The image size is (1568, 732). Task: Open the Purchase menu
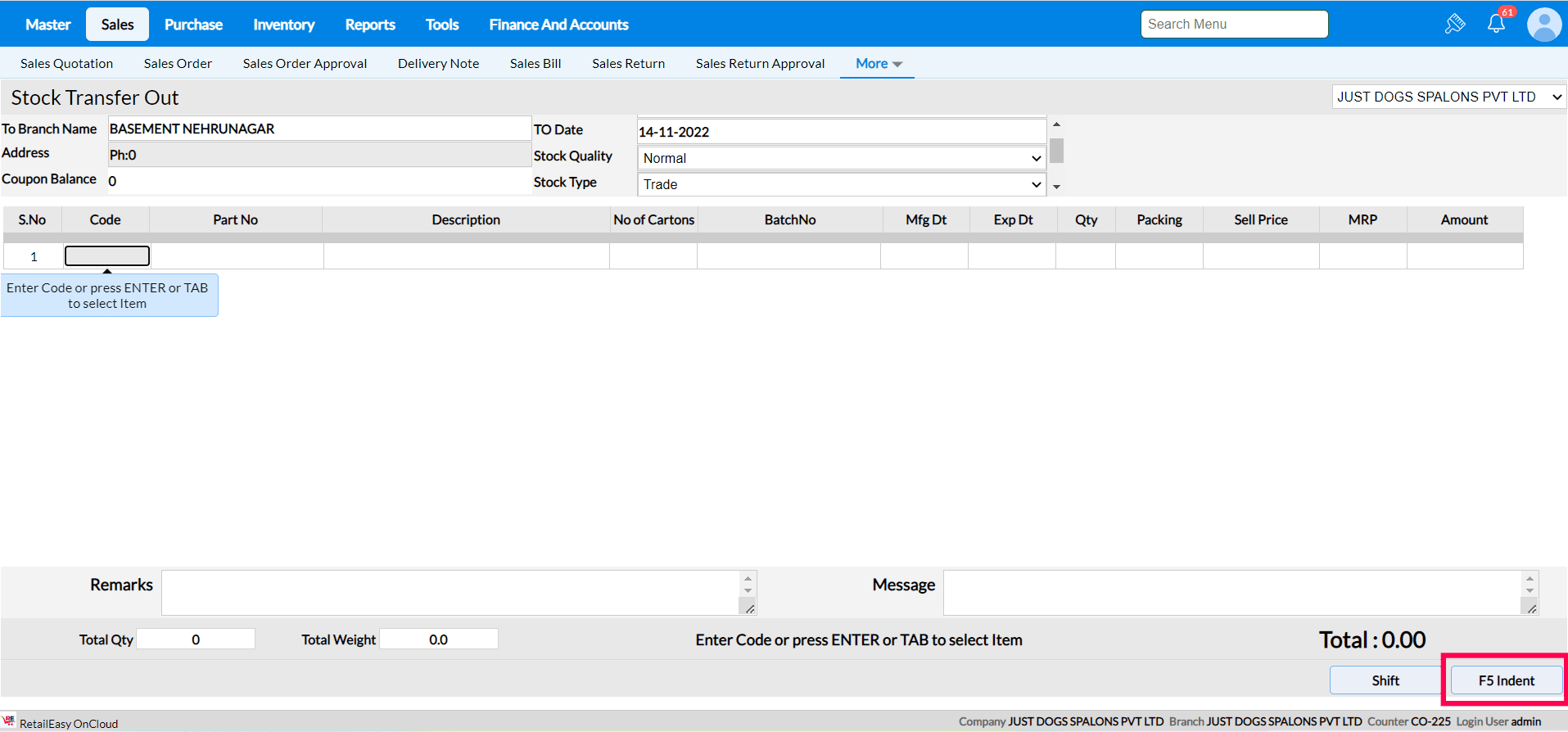[193, 25]
